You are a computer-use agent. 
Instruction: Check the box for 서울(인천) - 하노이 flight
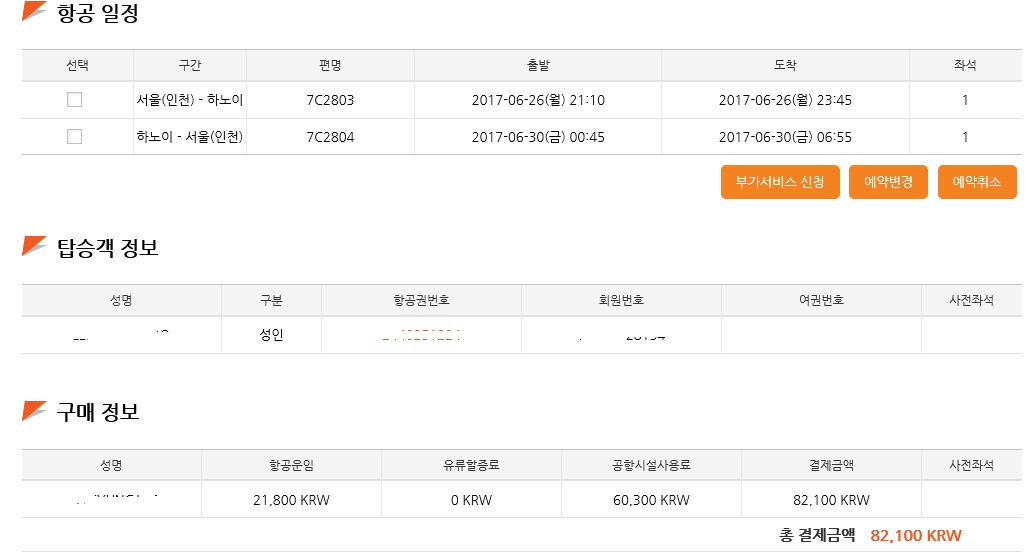coord(74,100)
